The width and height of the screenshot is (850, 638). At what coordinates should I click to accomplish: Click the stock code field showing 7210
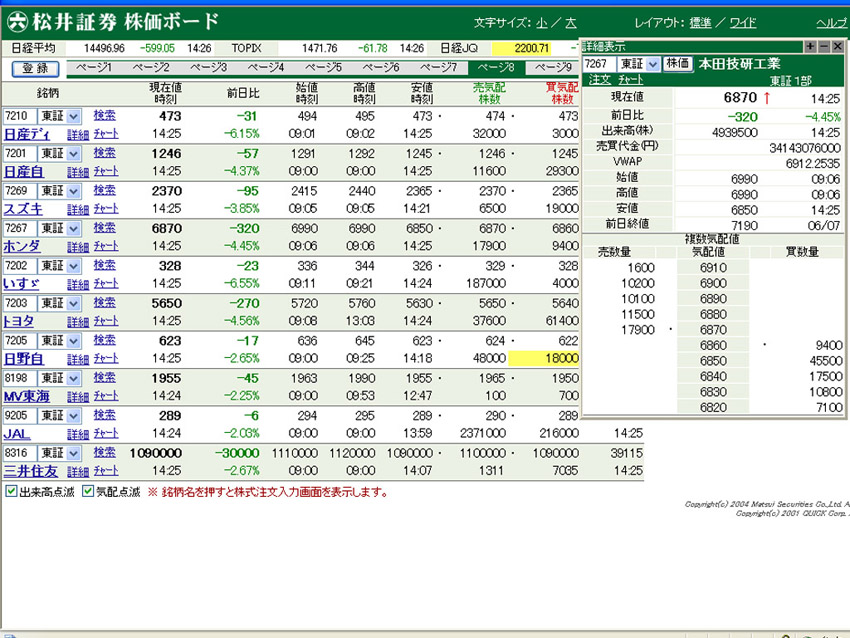(x=20, y=116)
